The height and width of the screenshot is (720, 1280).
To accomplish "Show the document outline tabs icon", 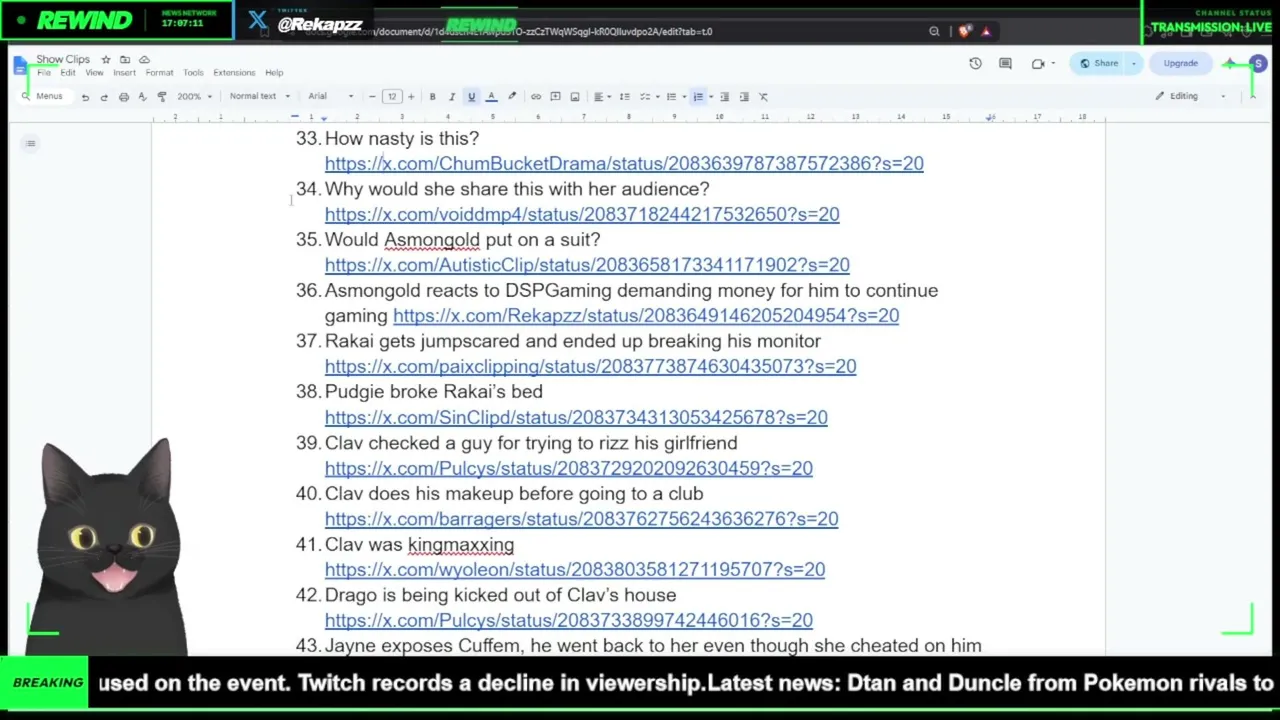I will [31, 144].
